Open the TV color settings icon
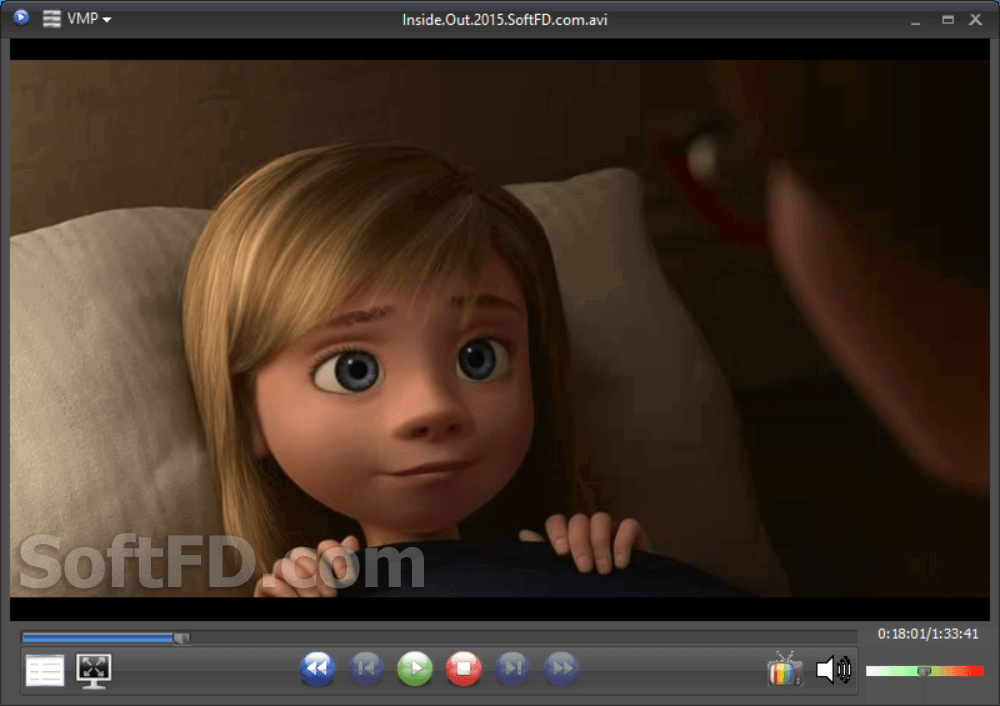The width and height of the screenshot is (1000, 706). tap(784, 669)
